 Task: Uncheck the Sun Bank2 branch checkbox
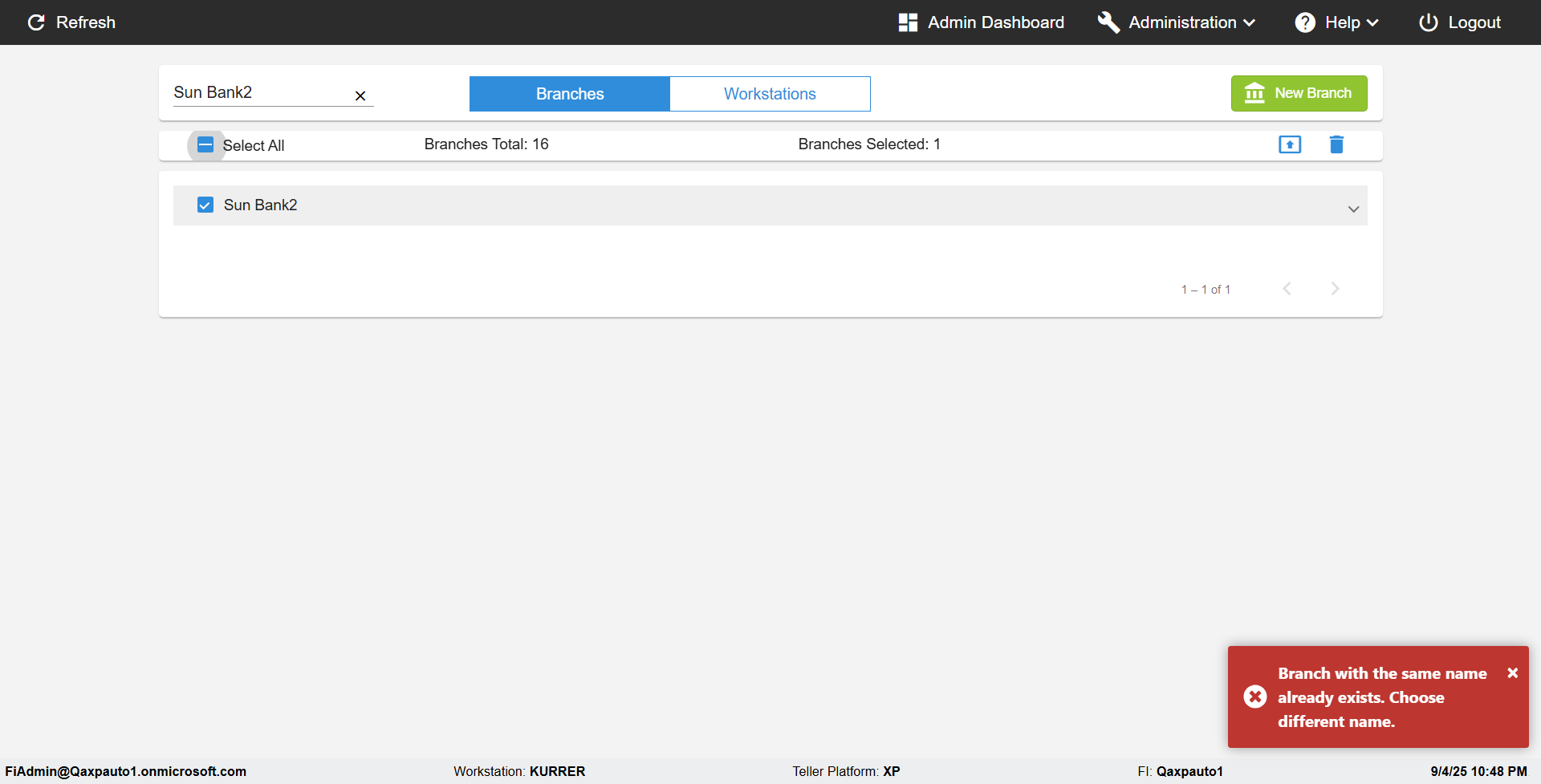(x=205, y=205)
